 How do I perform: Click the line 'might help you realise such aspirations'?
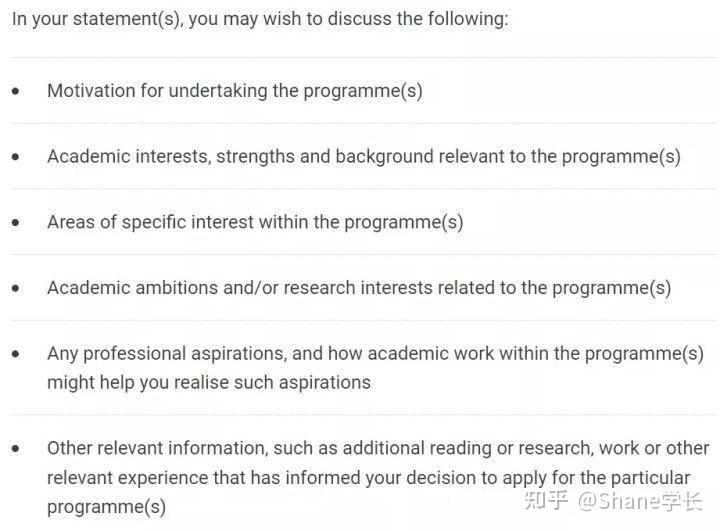point(209,382)
